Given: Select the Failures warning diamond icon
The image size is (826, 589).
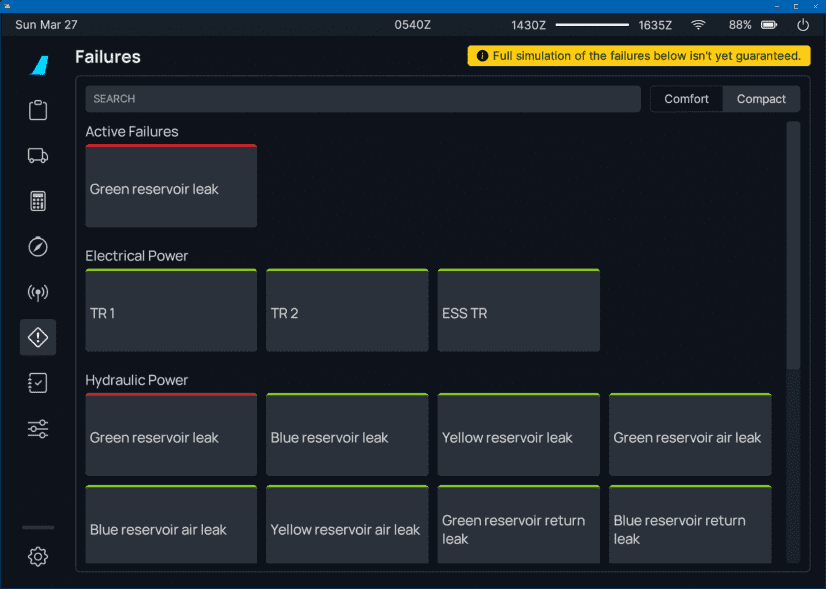Looking at the screenshot, I should point(38,338).
